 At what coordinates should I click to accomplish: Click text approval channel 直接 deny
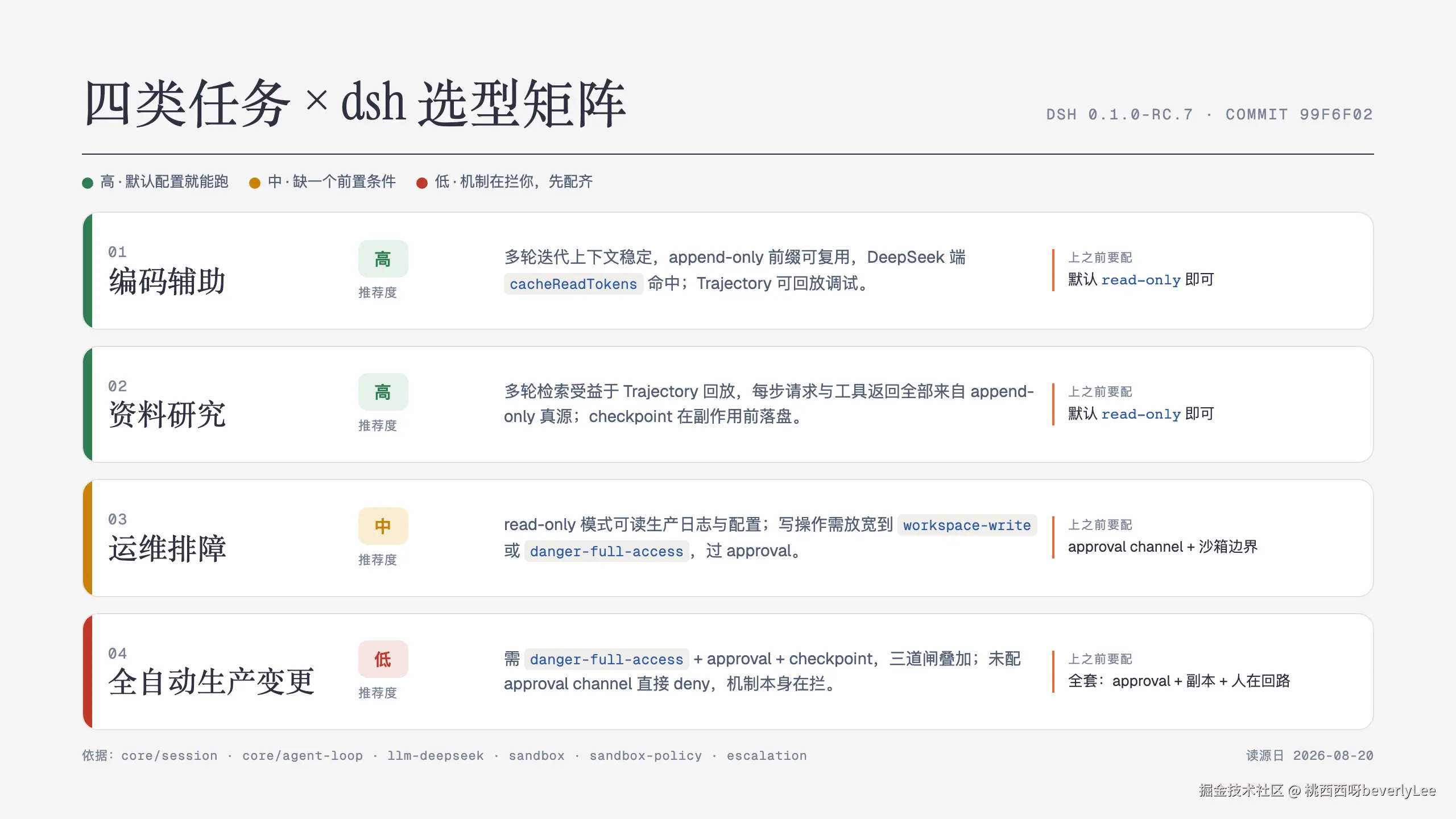(608, 684)
